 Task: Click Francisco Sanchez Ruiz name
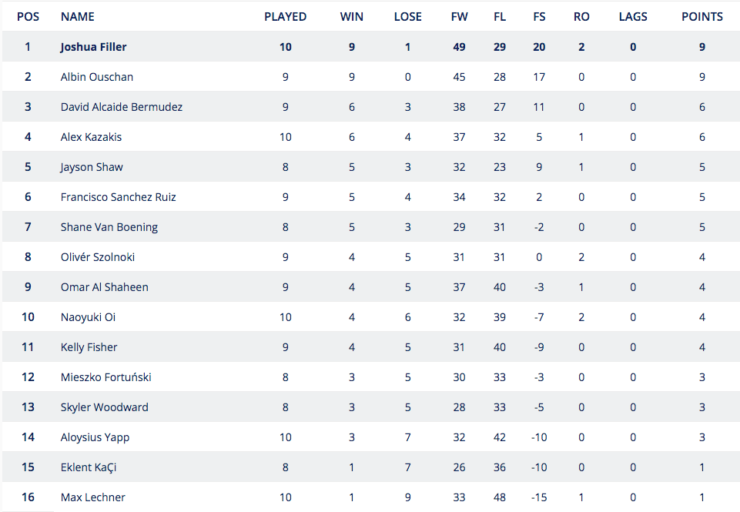coord(118,197)
